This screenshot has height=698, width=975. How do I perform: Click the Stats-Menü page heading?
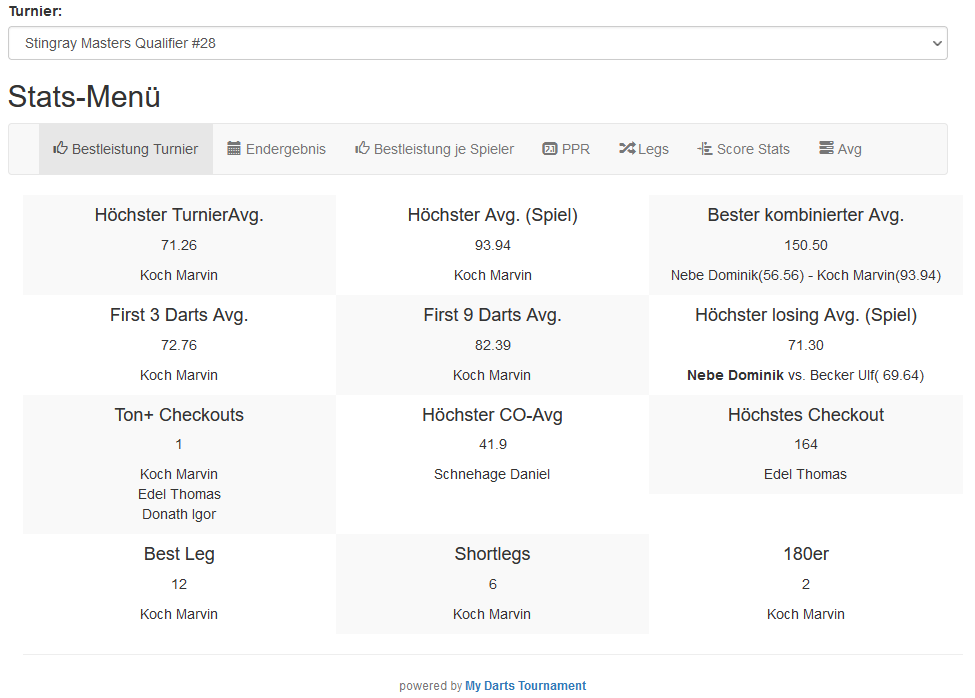[x=84, y=97]
